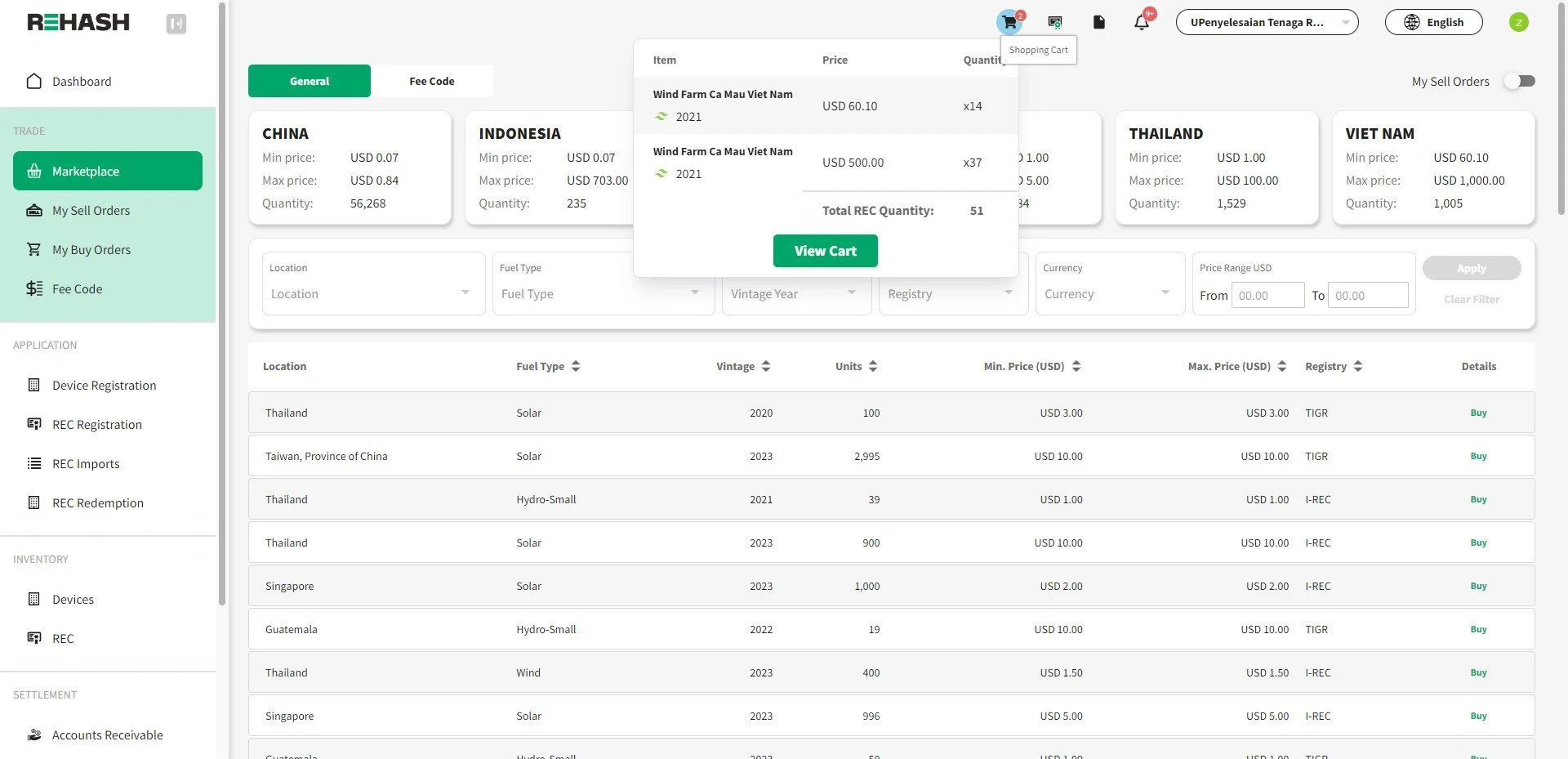Click the REHASH logo
The height and width of the screenshot is (759, 1568).
78,22
